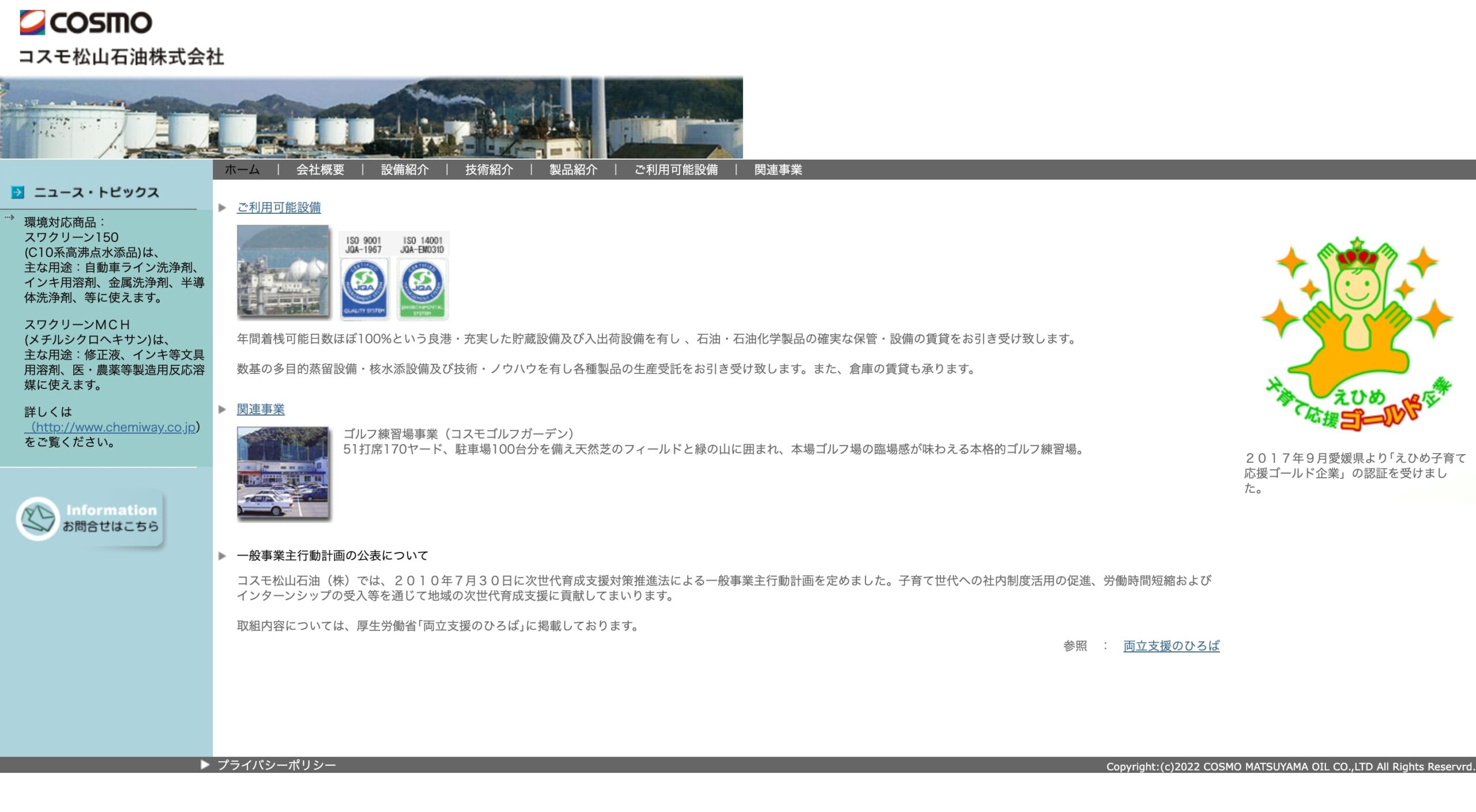Screen dimensions: 1476x812
Task: Select 技術紹介 in the navigation bar
Action: [x=489, y=169]
